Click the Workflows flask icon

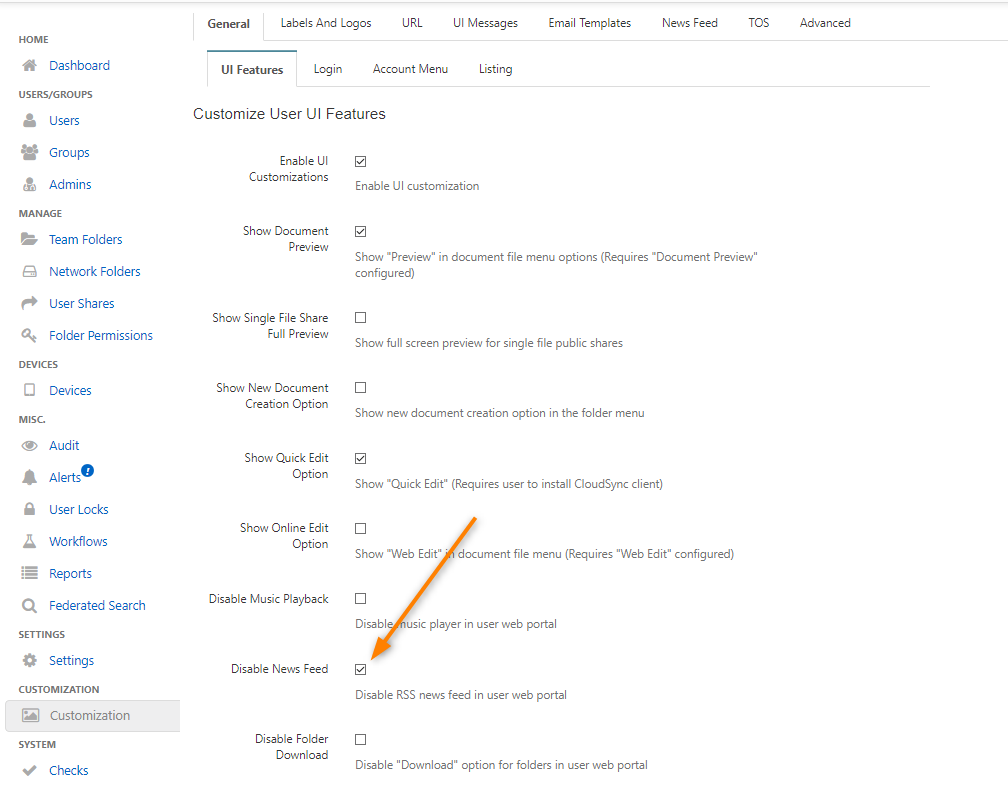coord(30,542)
